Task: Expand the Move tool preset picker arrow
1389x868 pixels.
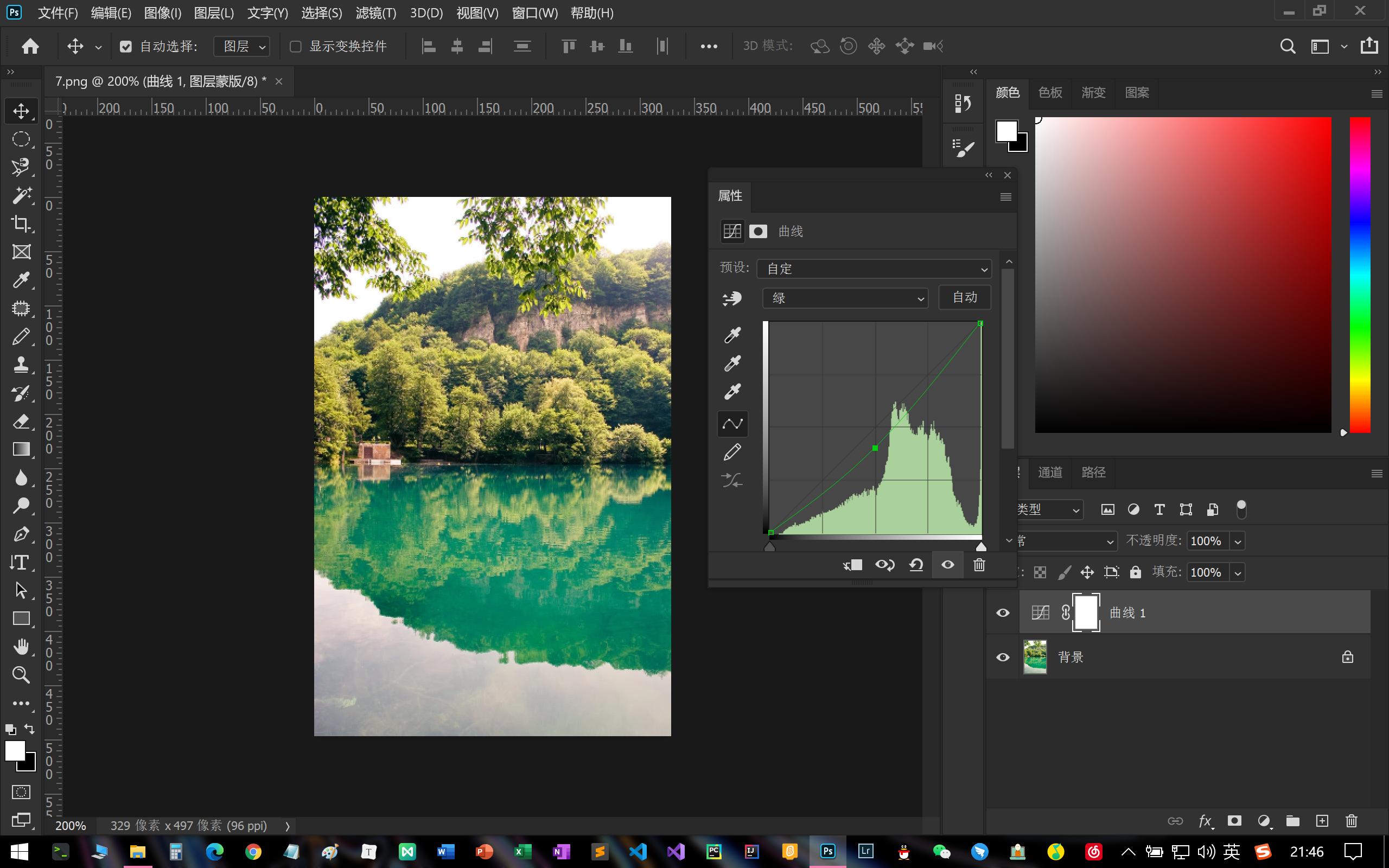Action: 98,47
